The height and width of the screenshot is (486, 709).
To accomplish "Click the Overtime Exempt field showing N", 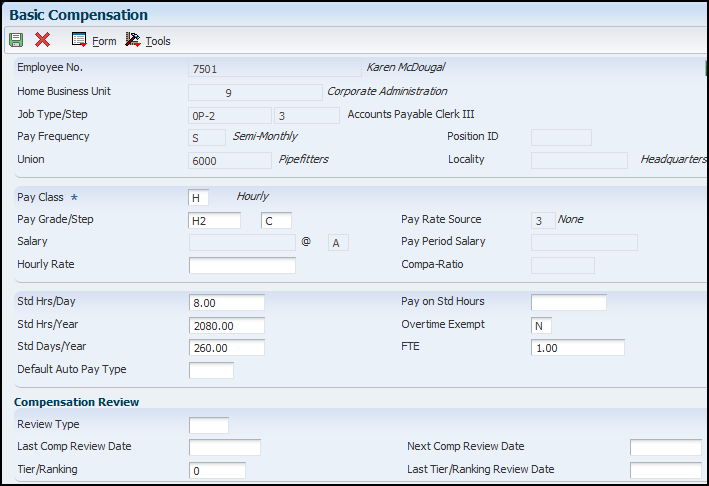I will click(x=541, y=326).
